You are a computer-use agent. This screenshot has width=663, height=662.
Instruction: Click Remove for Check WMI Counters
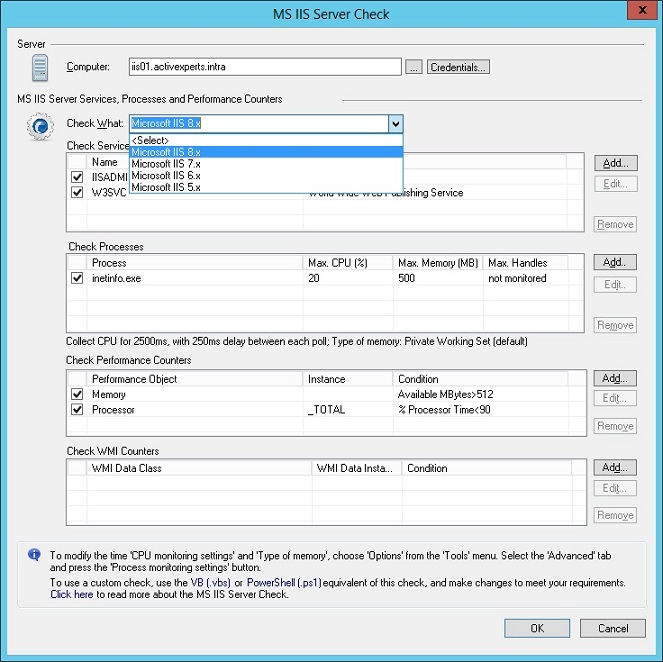point(615,515)
